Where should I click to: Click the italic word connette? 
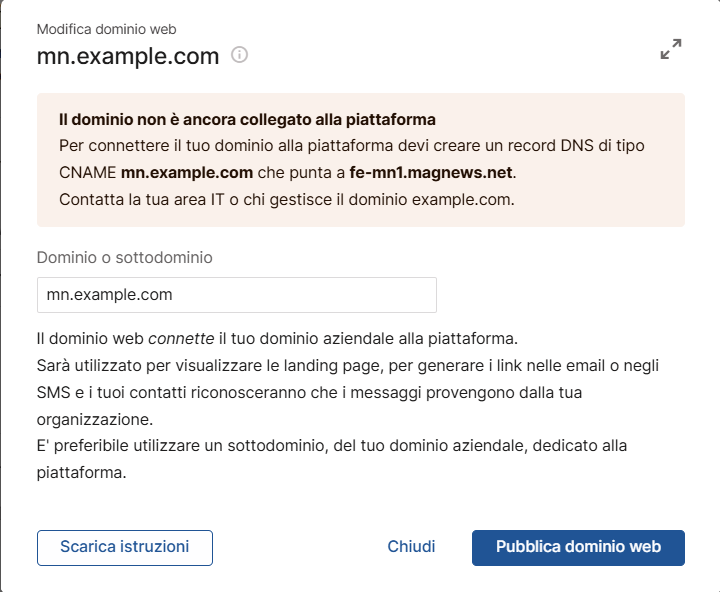coord(181,338)
